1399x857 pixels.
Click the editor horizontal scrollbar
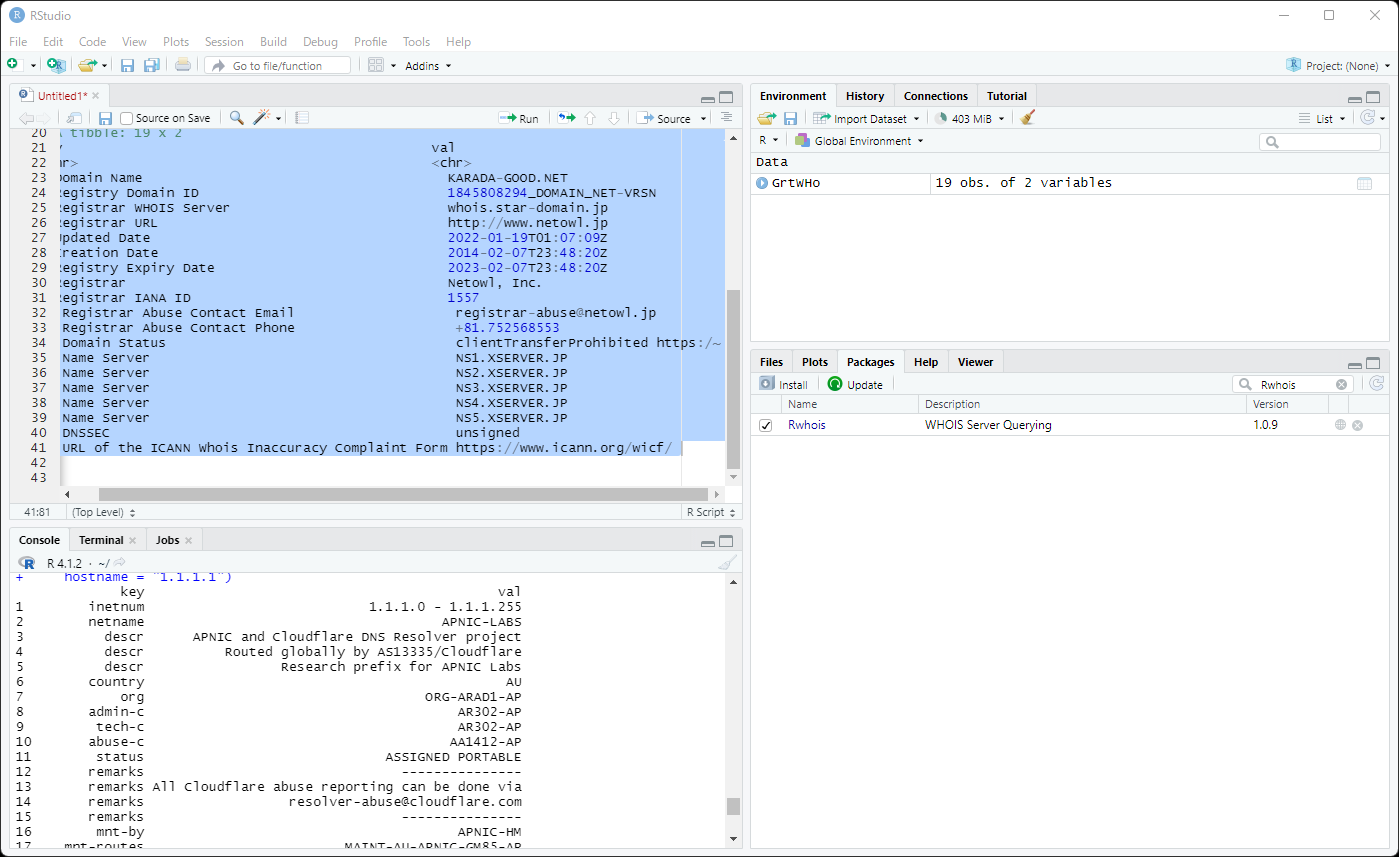click(403, 494)
